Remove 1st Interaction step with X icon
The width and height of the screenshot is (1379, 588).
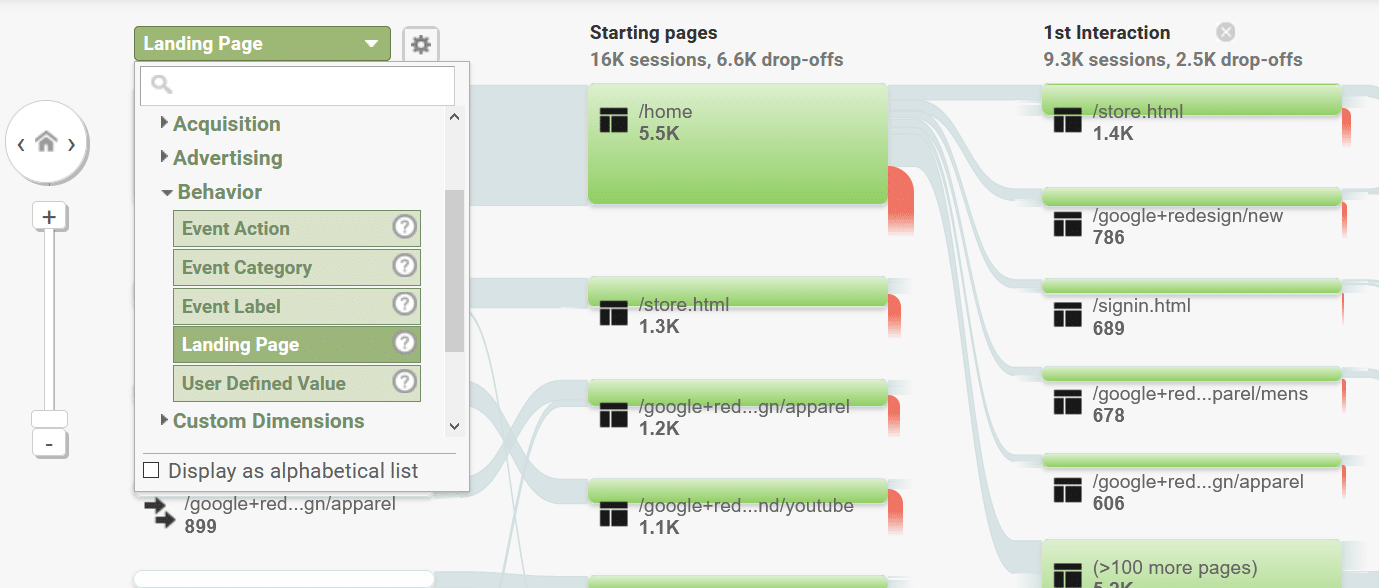click(1226, 32)
